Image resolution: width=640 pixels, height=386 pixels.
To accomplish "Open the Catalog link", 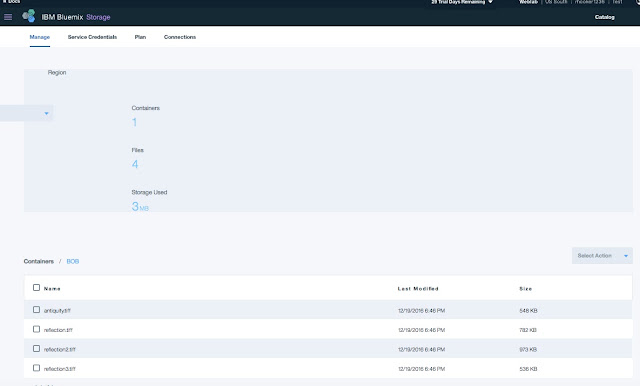I will coord(604,17).
